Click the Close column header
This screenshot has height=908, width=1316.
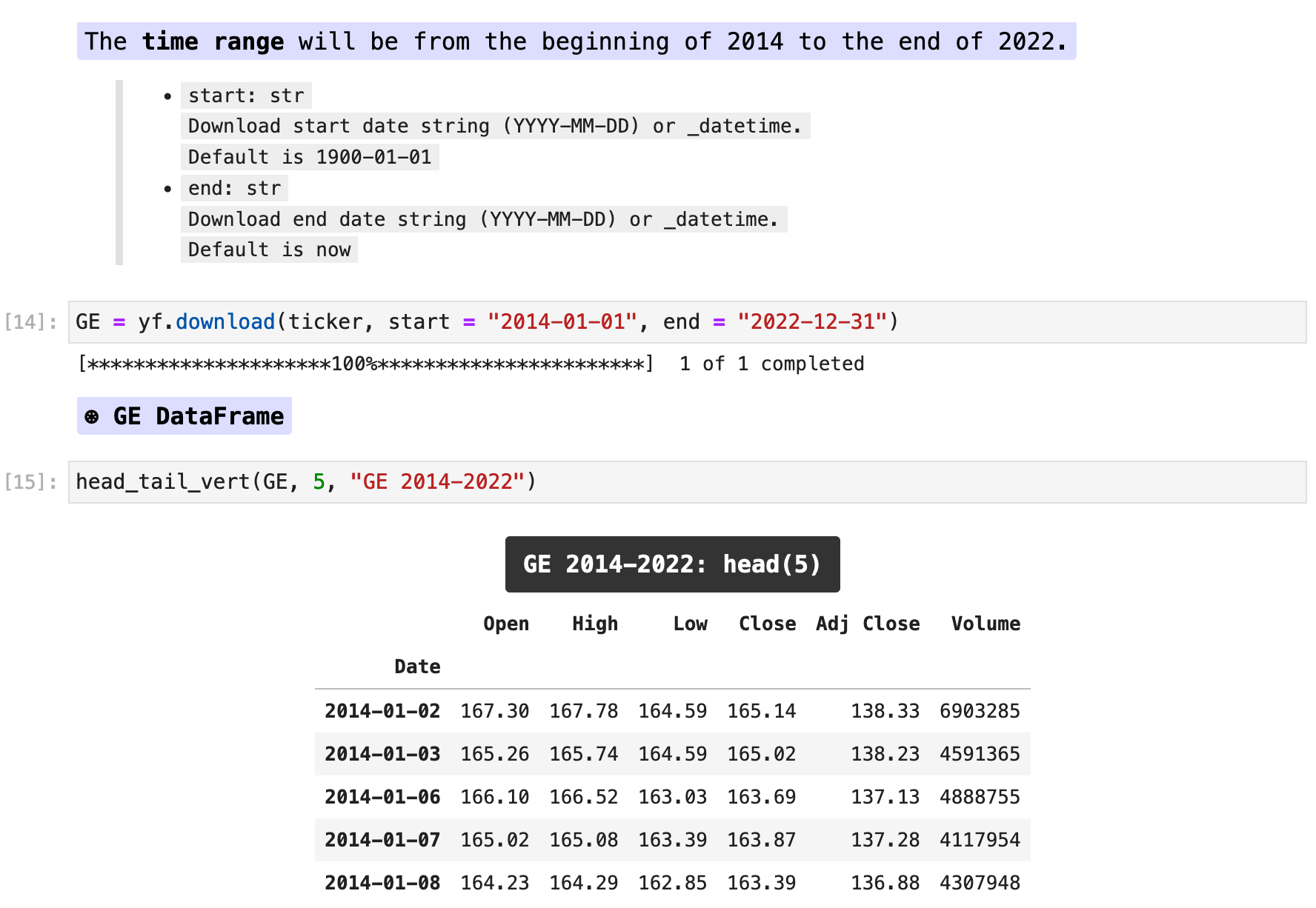767,624
